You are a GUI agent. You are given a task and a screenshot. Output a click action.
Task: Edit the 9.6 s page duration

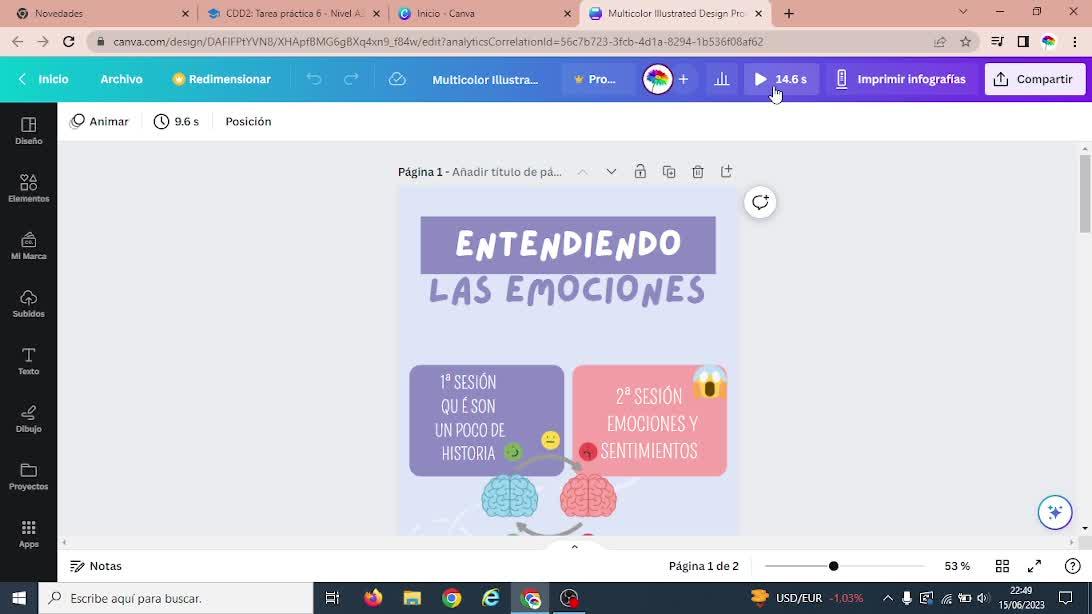(176, 121)
